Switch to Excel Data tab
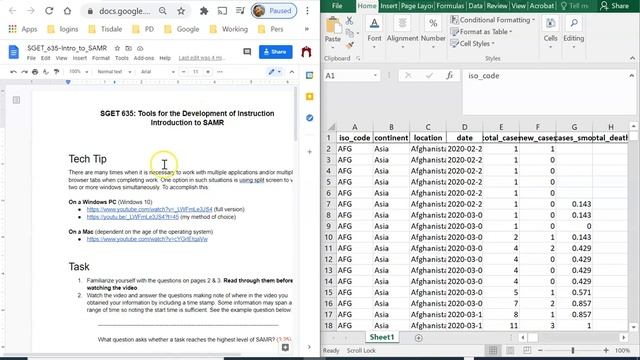 (475, 6)
